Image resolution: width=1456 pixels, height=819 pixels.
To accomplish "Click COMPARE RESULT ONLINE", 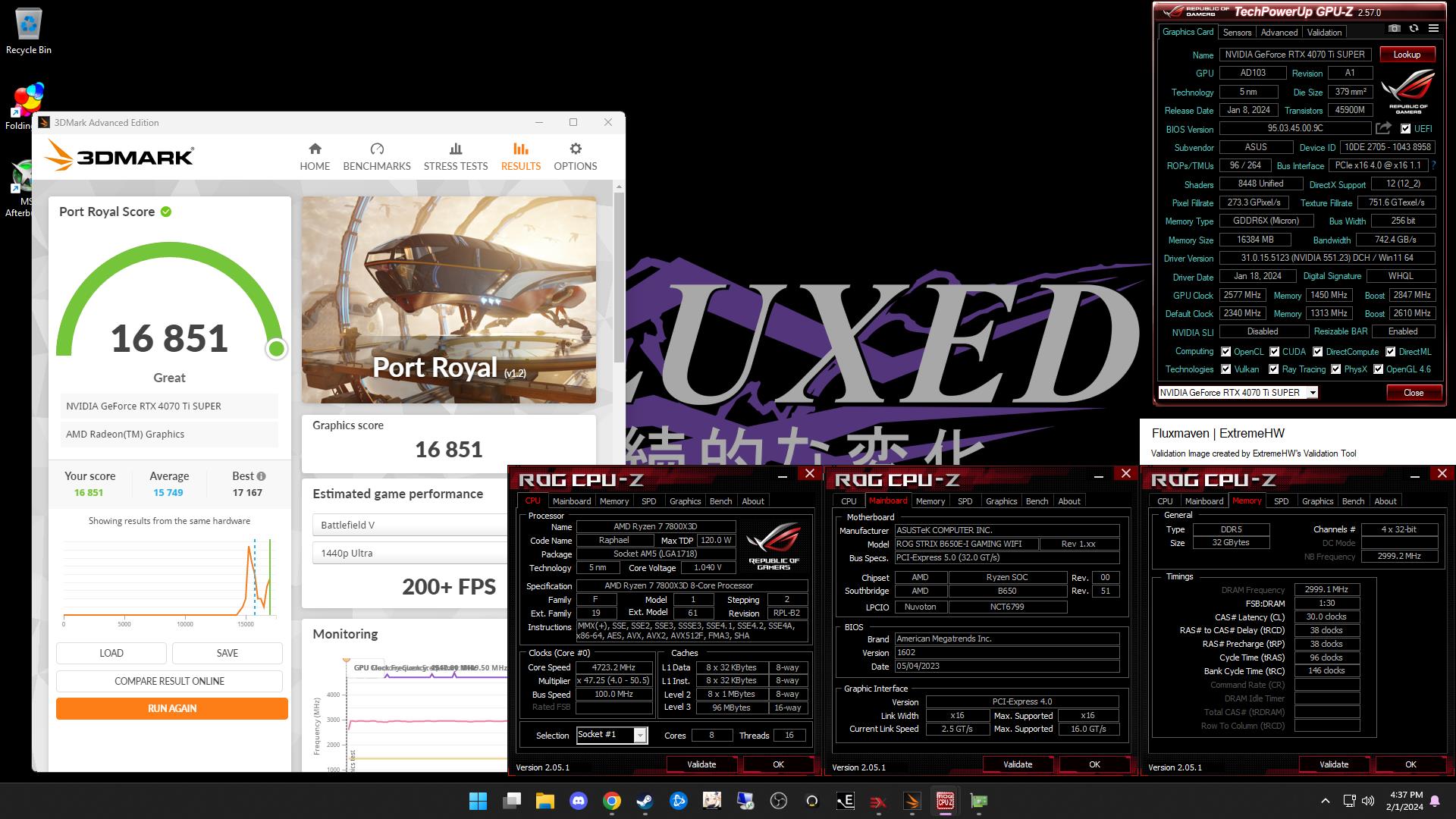I will point(169,681).
